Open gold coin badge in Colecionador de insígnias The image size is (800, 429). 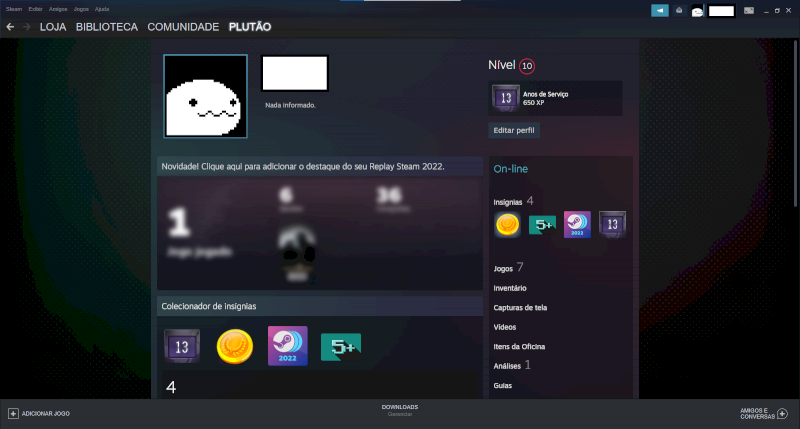click(235, 346)
